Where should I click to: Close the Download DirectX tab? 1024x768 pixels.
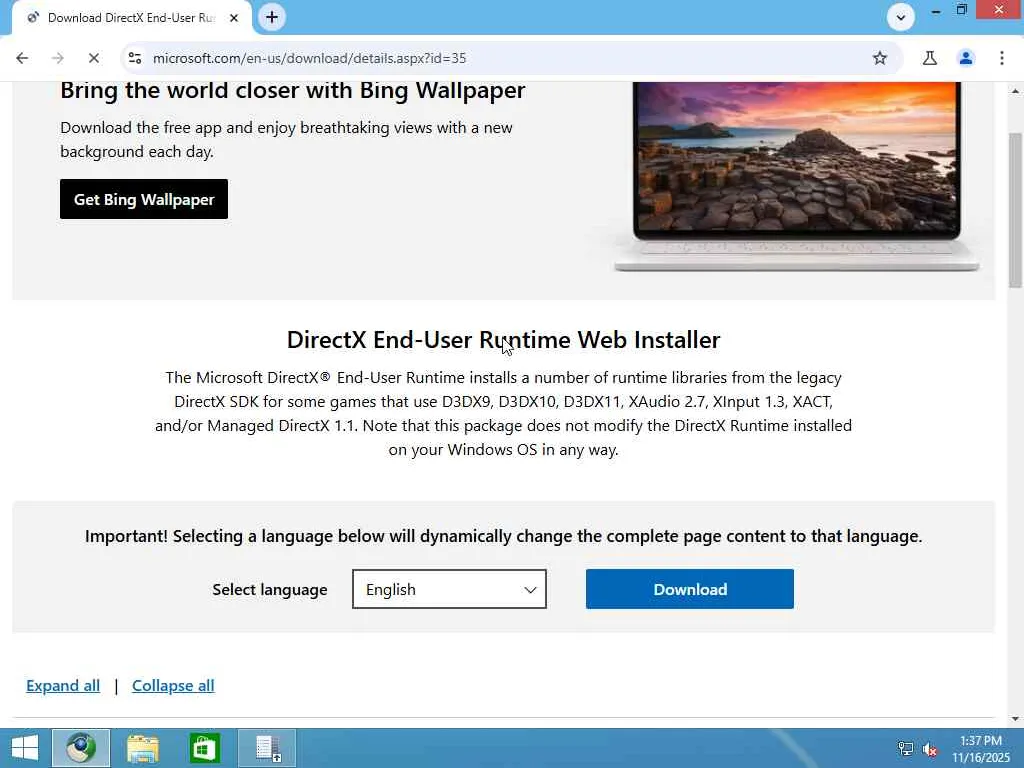pos(234,18)
